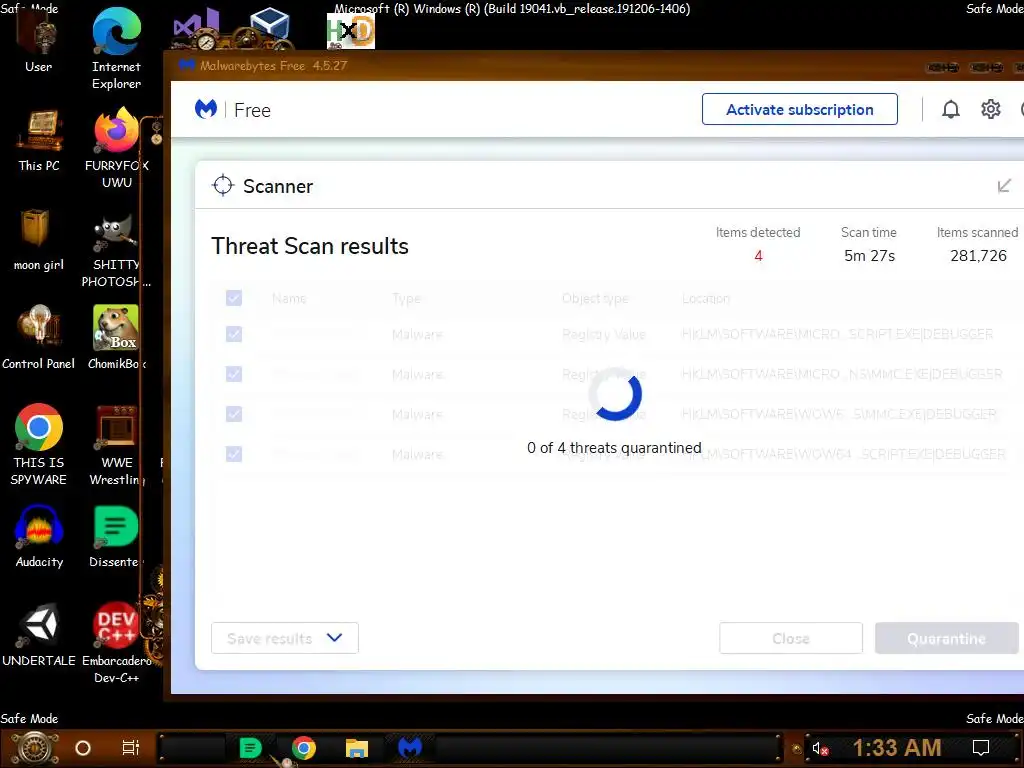
Task: Open the steampunk Start button
Action: [x=35, y=748]
